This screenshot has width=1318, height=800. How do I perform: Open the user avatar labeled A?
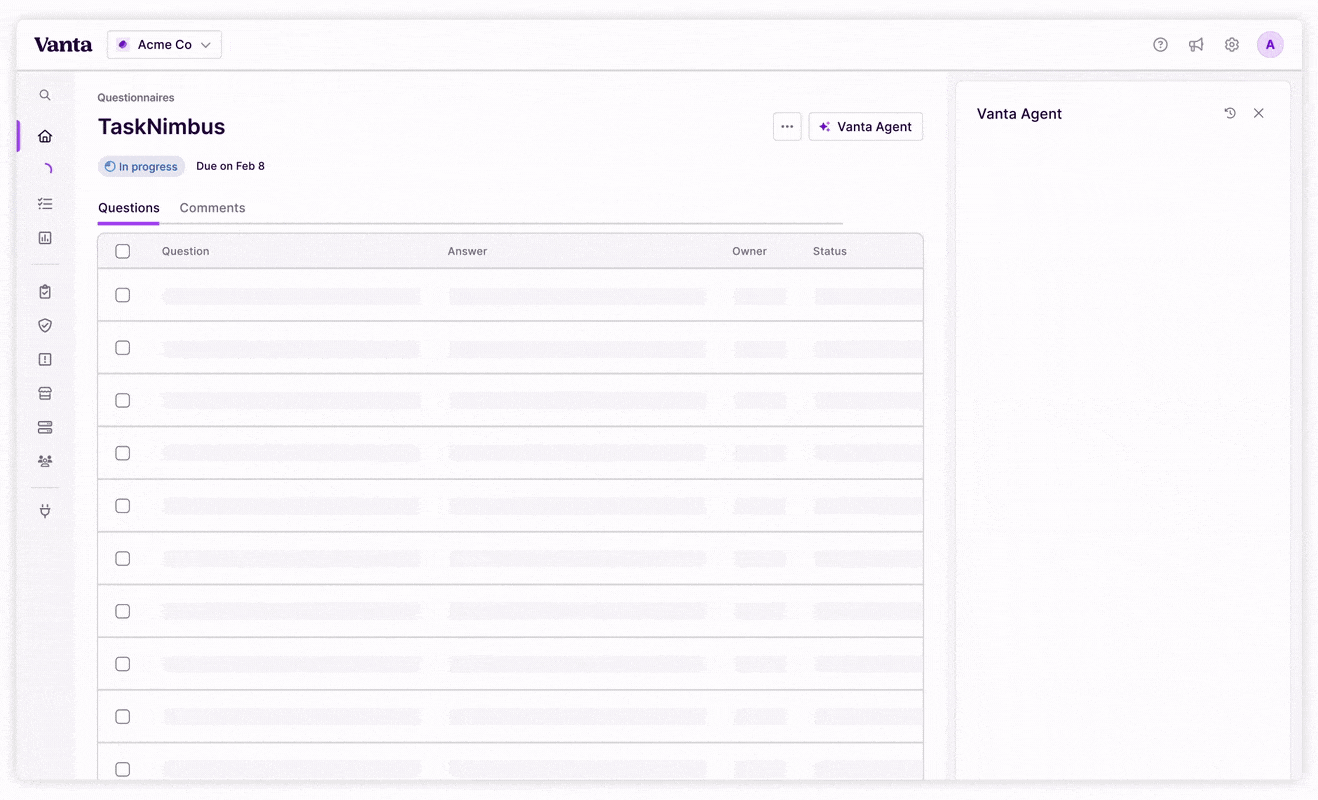1270,45
